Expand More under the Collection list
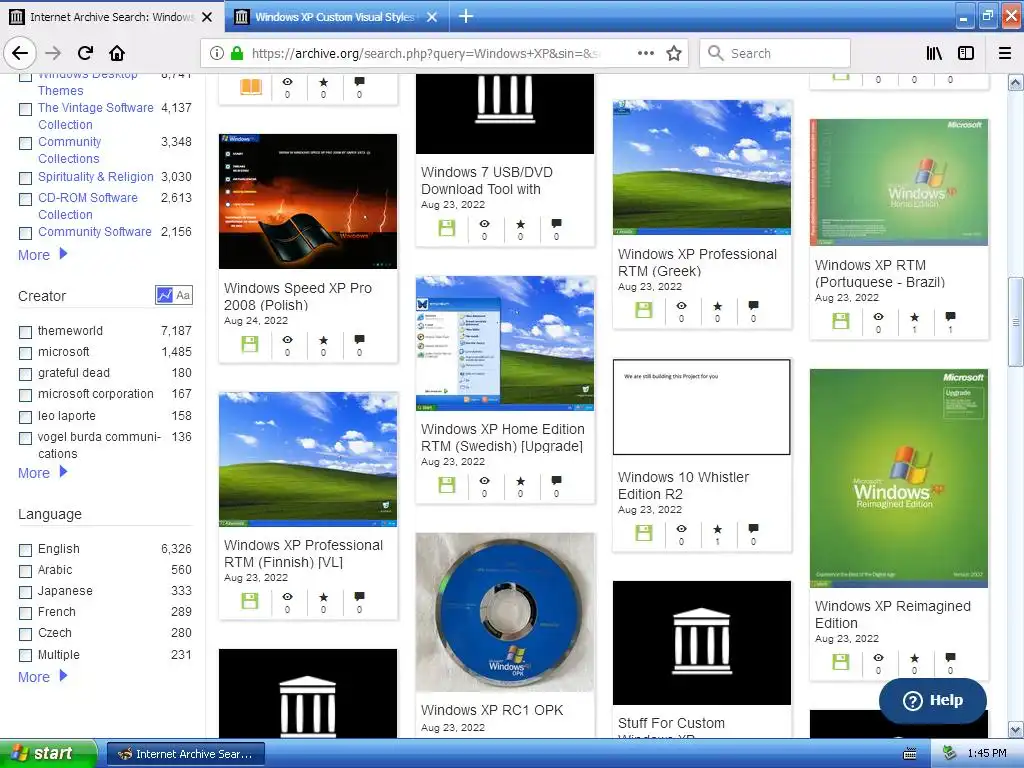 pos(42,255)
